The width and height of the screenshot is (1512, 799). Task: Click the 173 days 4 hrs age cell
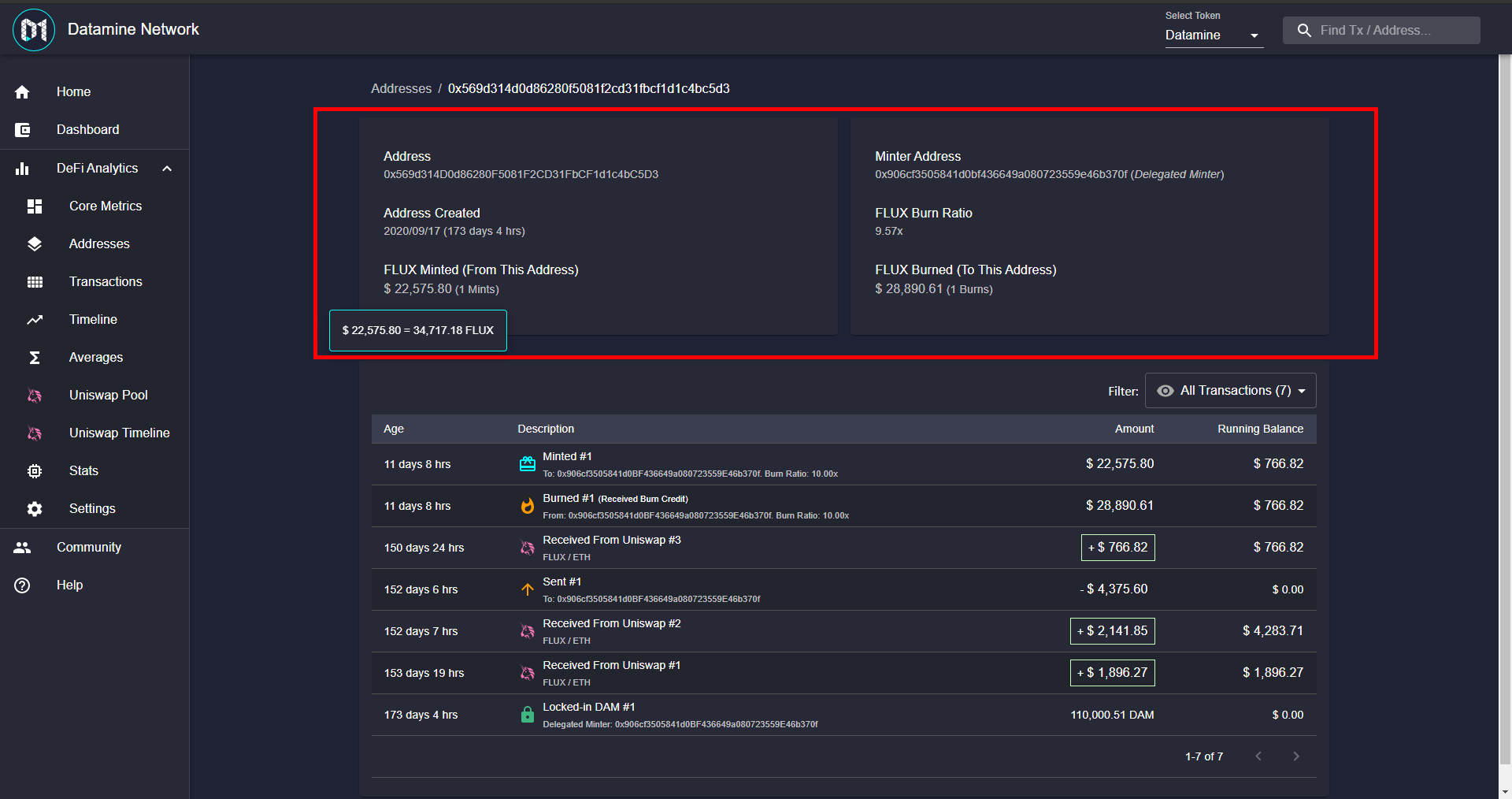421,715
